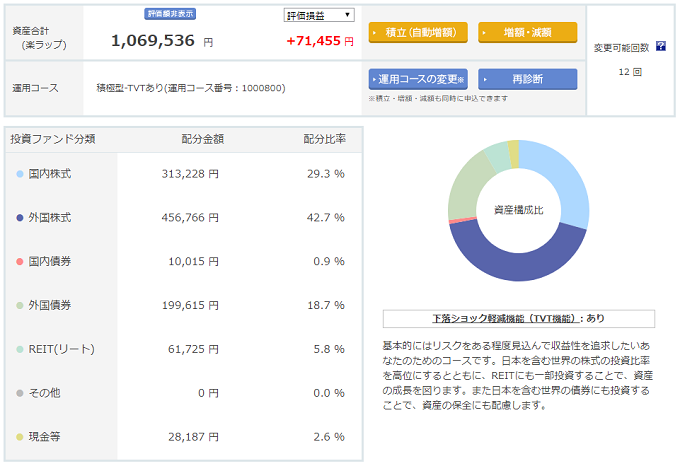Click the 国内債券 fund label

[49, 261]
